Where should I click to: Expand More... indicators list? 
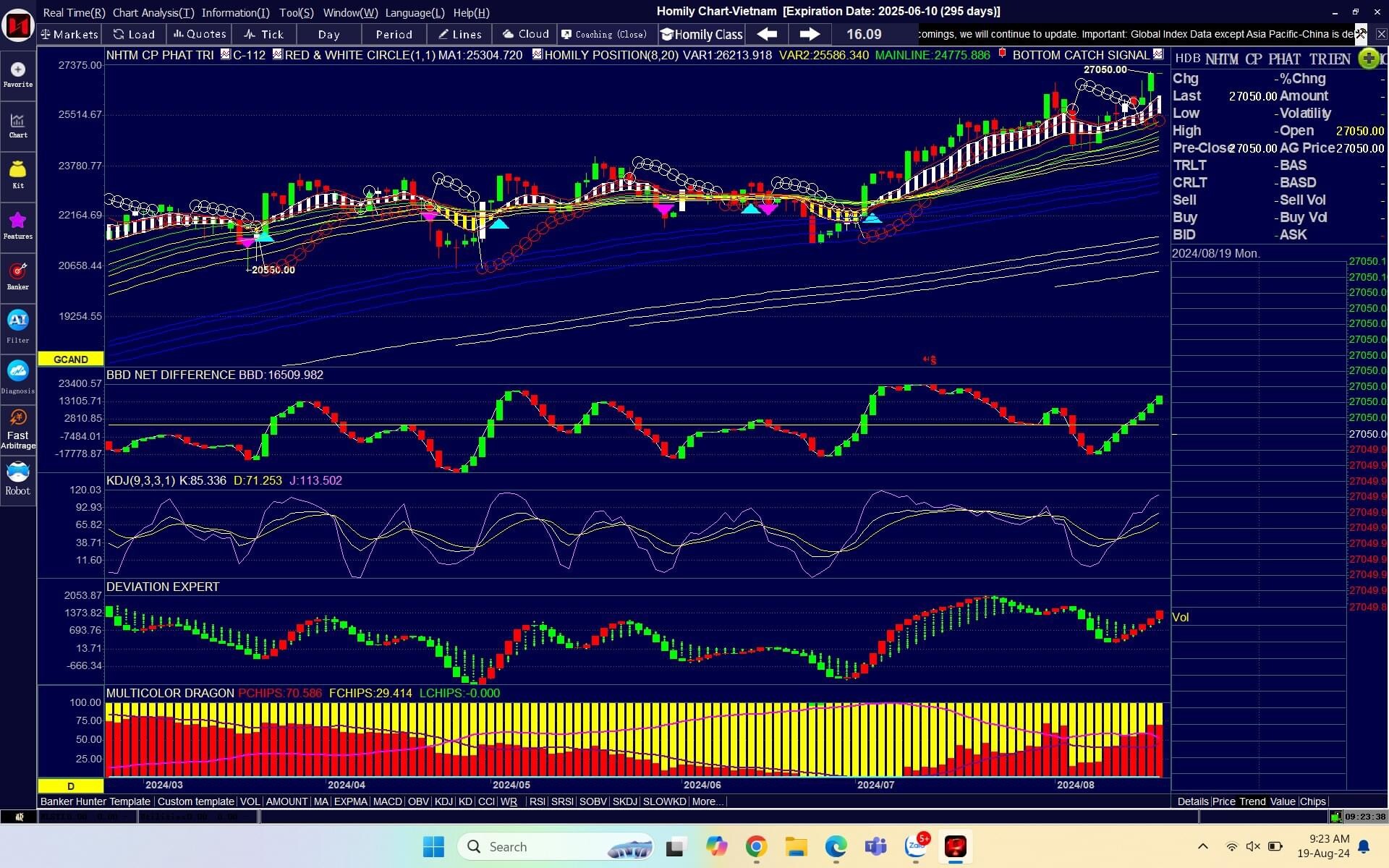707,801
